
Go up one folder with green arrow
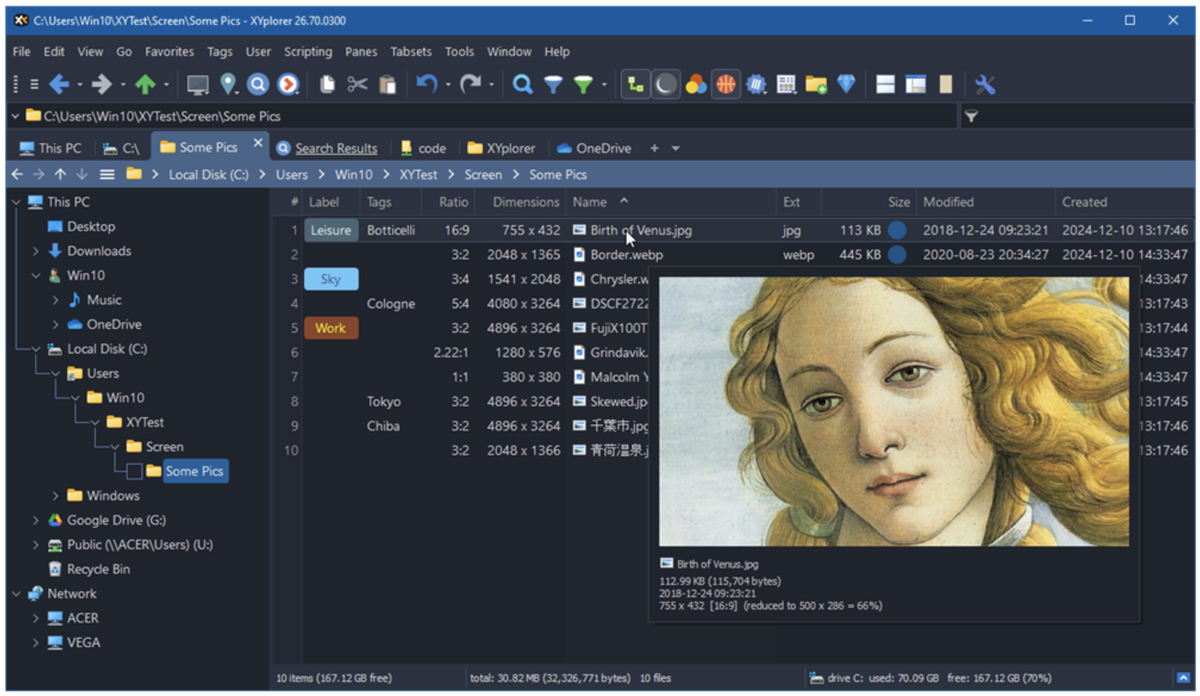[146, 85]
